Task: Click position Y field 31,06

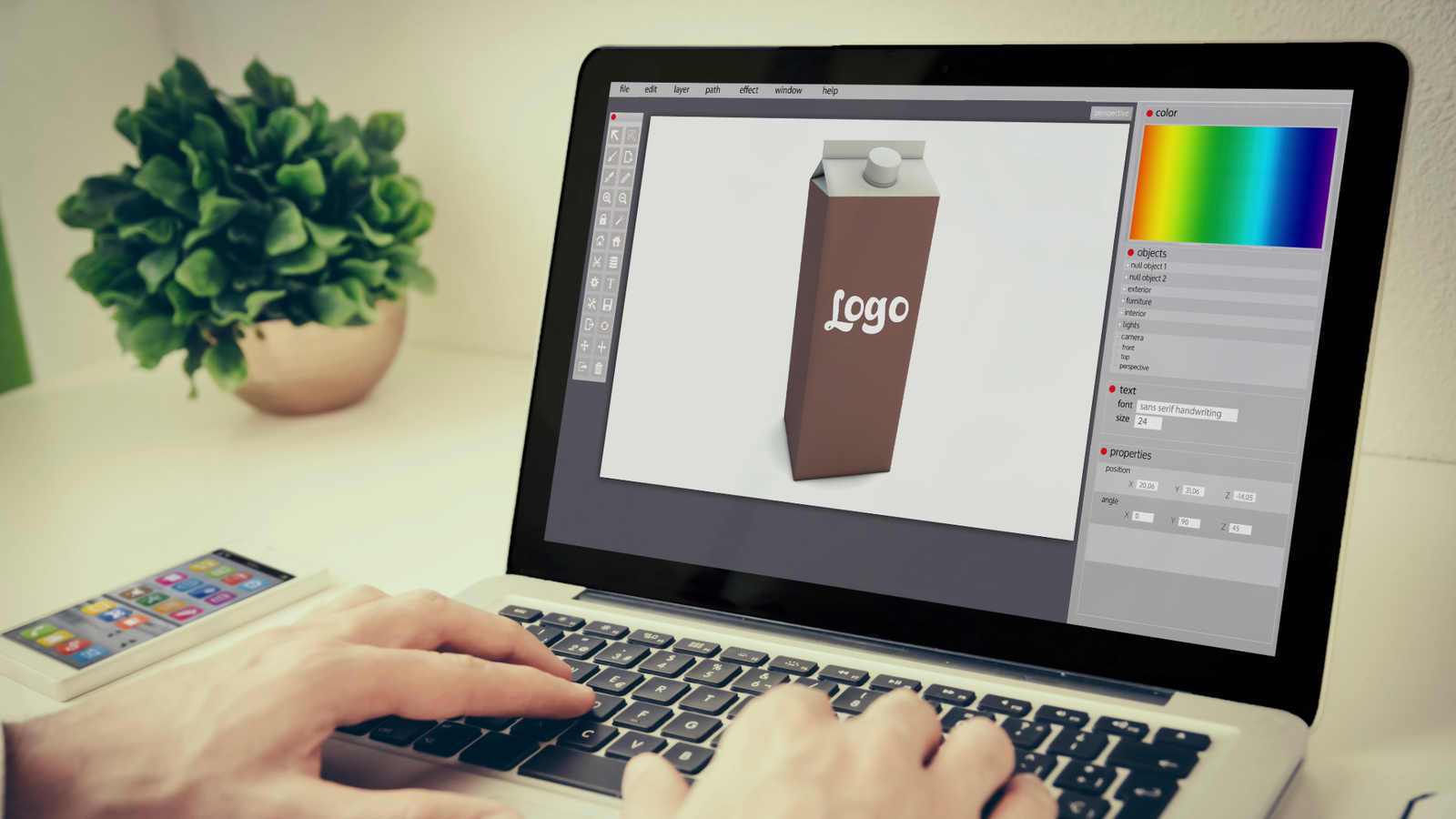Action: (x=1193, y=491)
